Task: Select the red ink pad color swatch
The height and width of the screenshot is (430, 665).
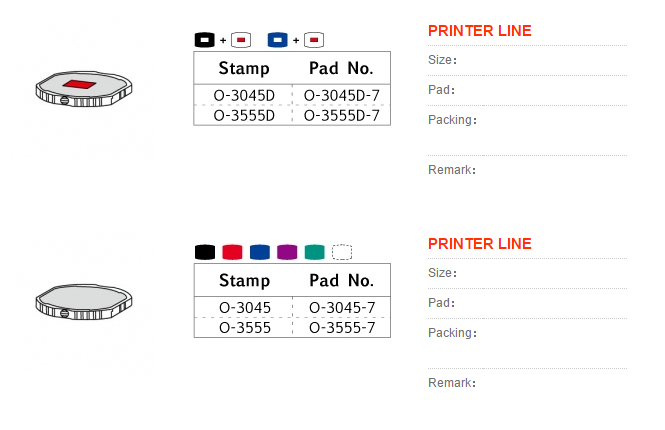Action: (x=232, y=252)
